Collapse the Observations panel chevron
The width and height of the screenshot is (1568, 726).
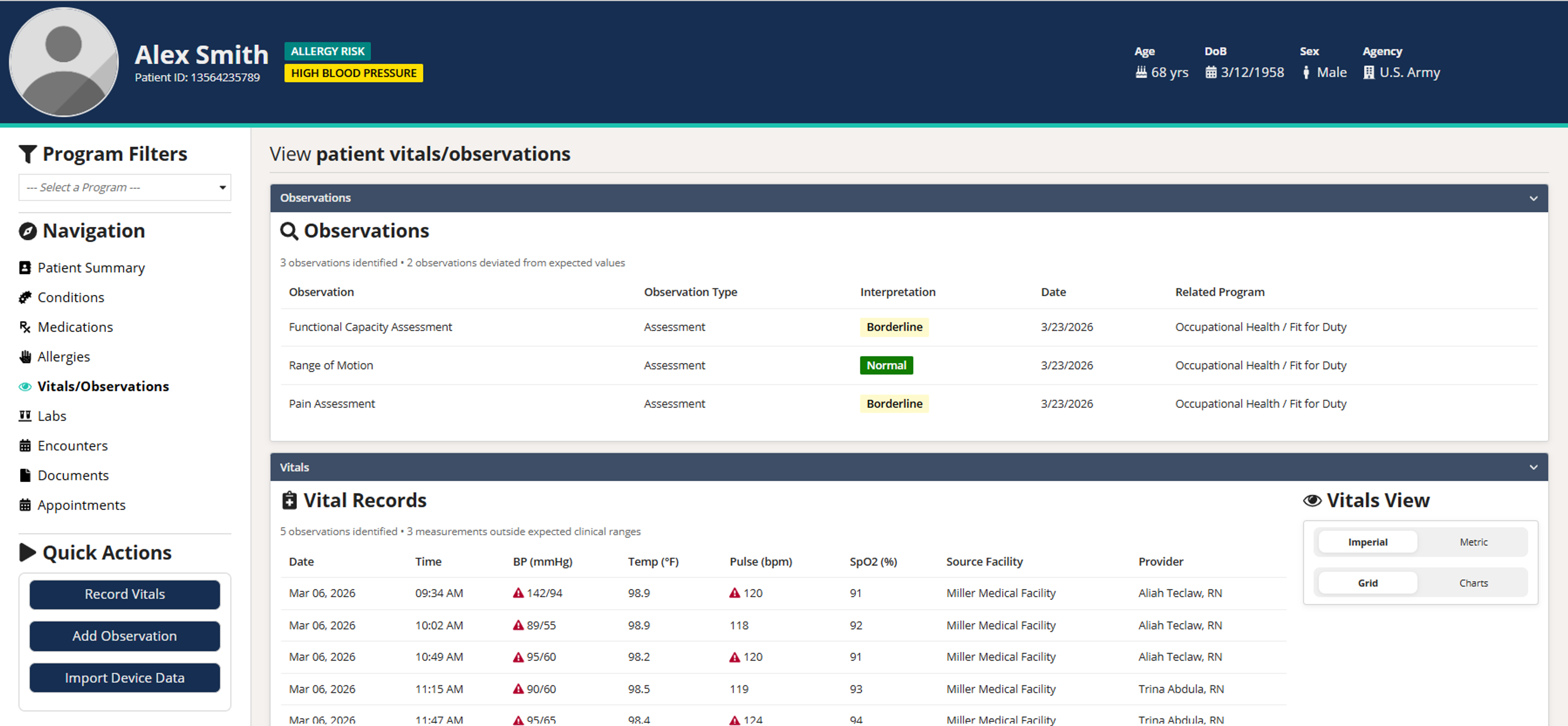click(1533, 199)
